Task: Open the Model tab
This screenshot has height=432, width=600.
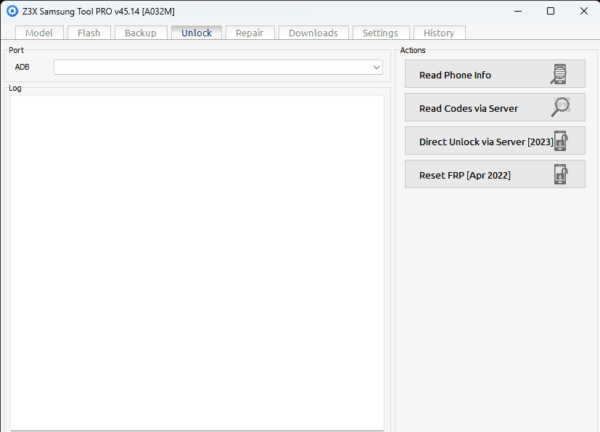Action: point(39,33)
